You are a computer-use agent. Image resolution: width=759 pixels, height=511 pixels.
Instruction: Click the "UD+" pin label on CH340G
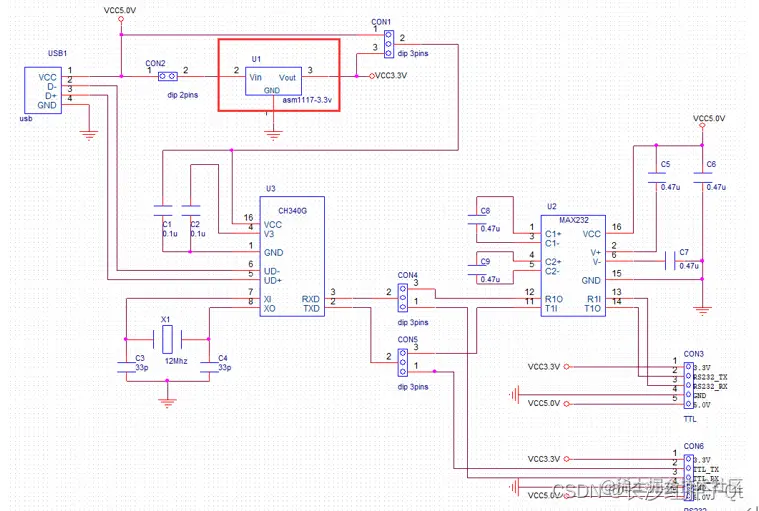(x=273, y=281)
